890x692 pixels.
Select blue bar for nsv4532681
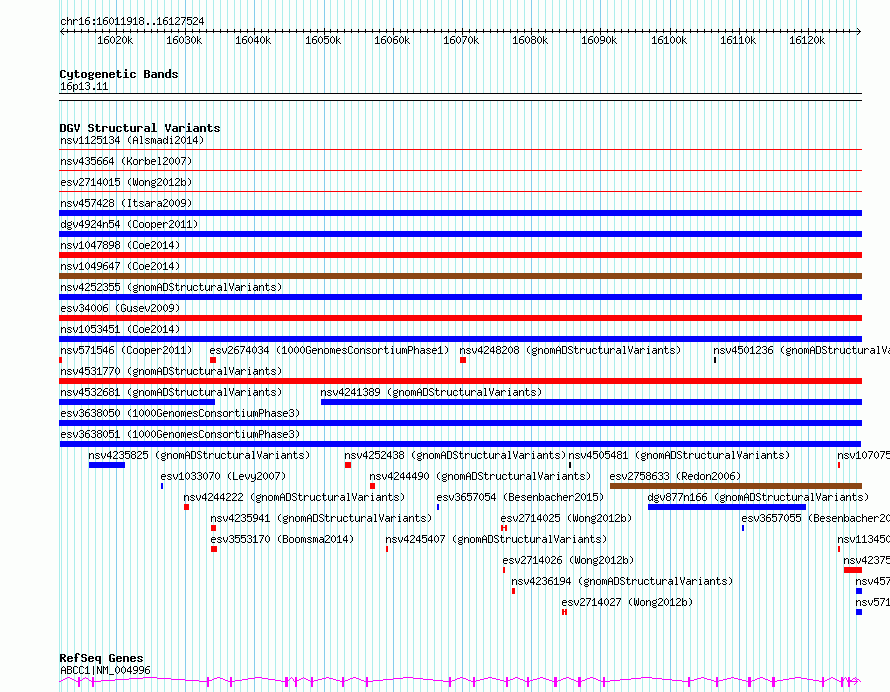click(137, 402)
